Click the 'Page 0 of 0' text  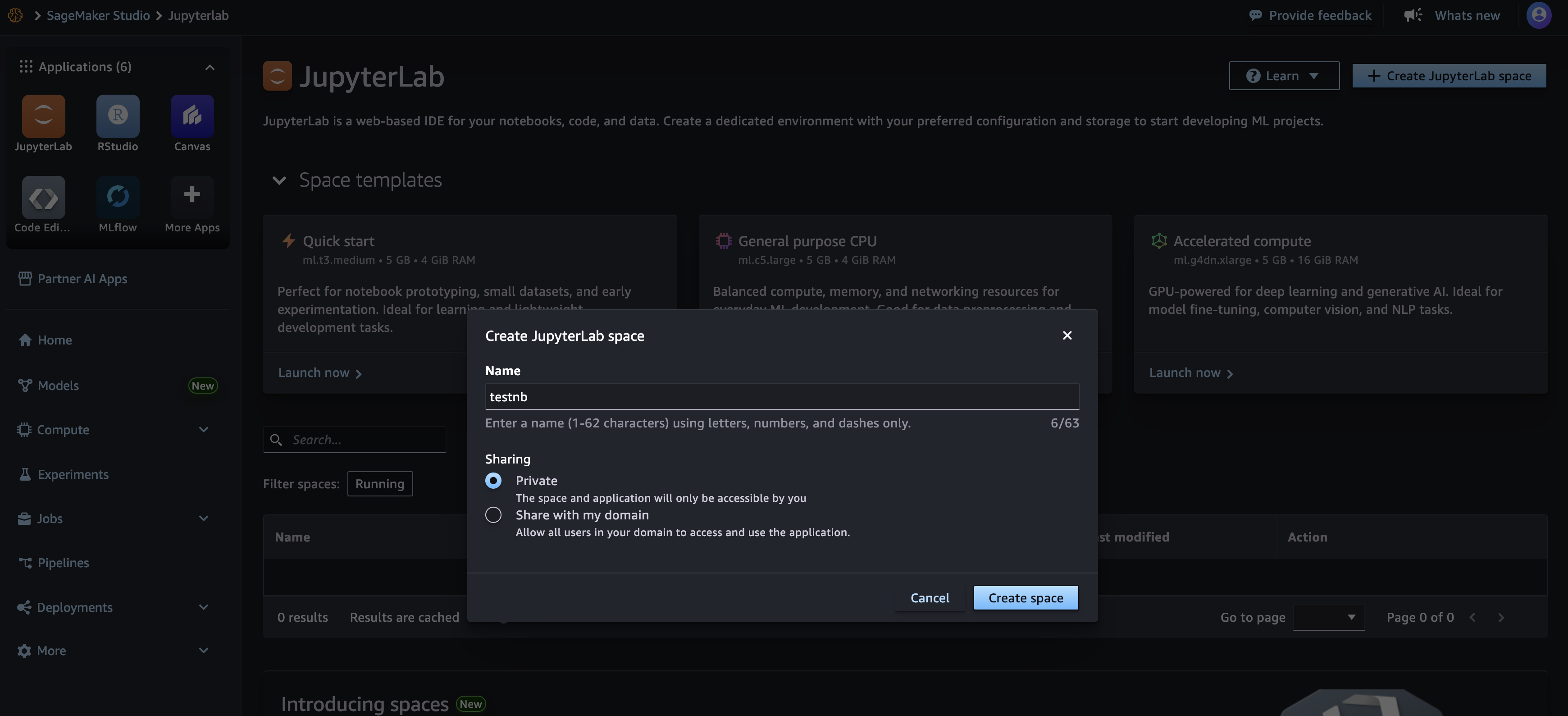tap(1420, 617)
